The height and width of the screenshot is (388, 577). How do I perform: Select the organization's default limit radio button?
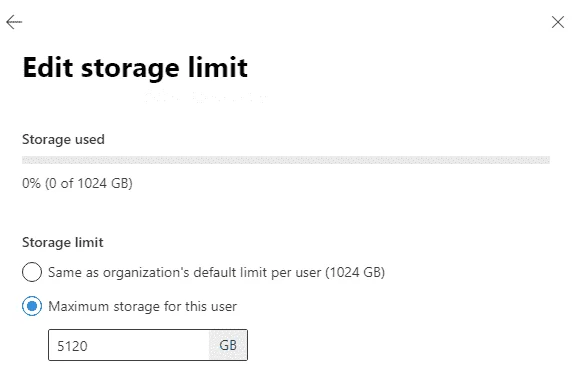click(32, 272)
